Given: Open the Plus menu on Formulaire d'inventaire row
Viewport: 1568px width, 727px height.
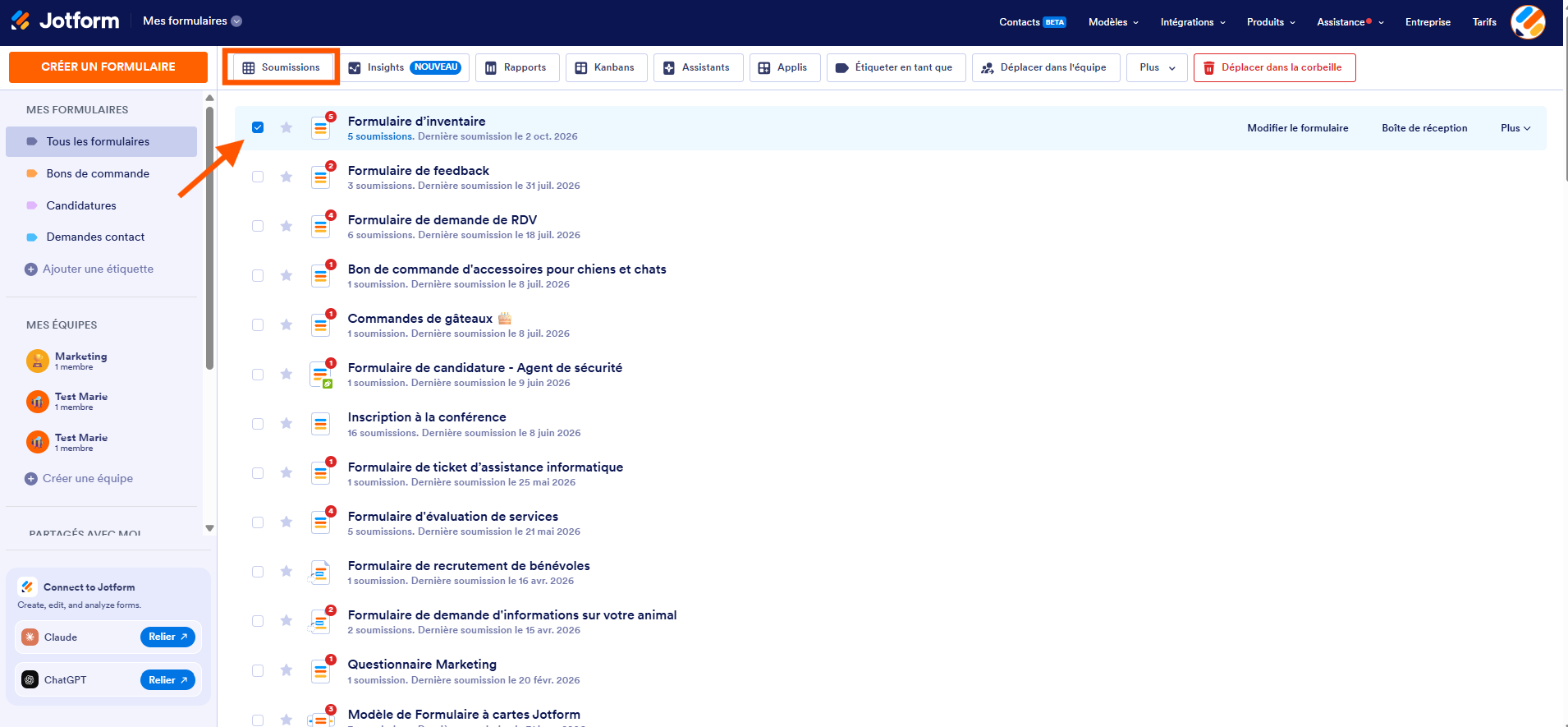Looking at the screenshot, I should (1515, 128).
